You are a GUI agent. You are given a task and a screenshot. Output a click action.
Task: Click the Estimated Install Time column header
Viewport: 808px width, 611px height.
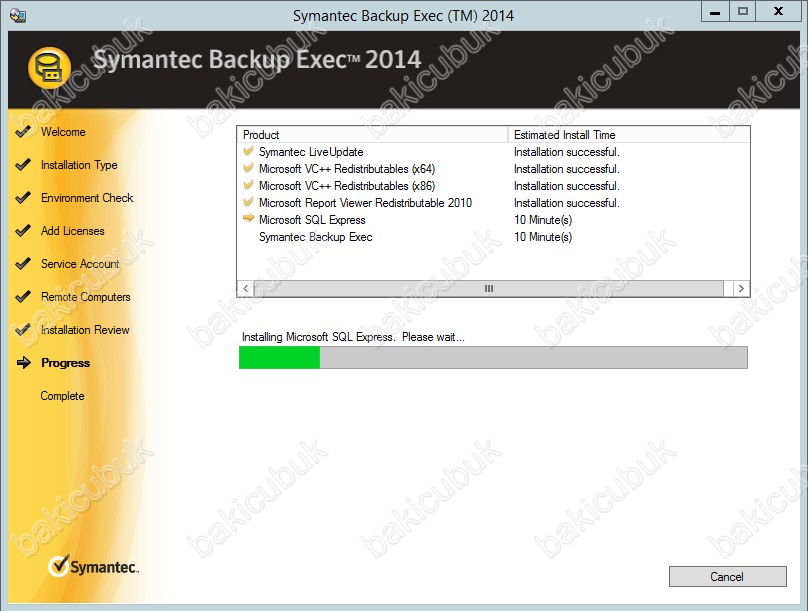(629, 135)
